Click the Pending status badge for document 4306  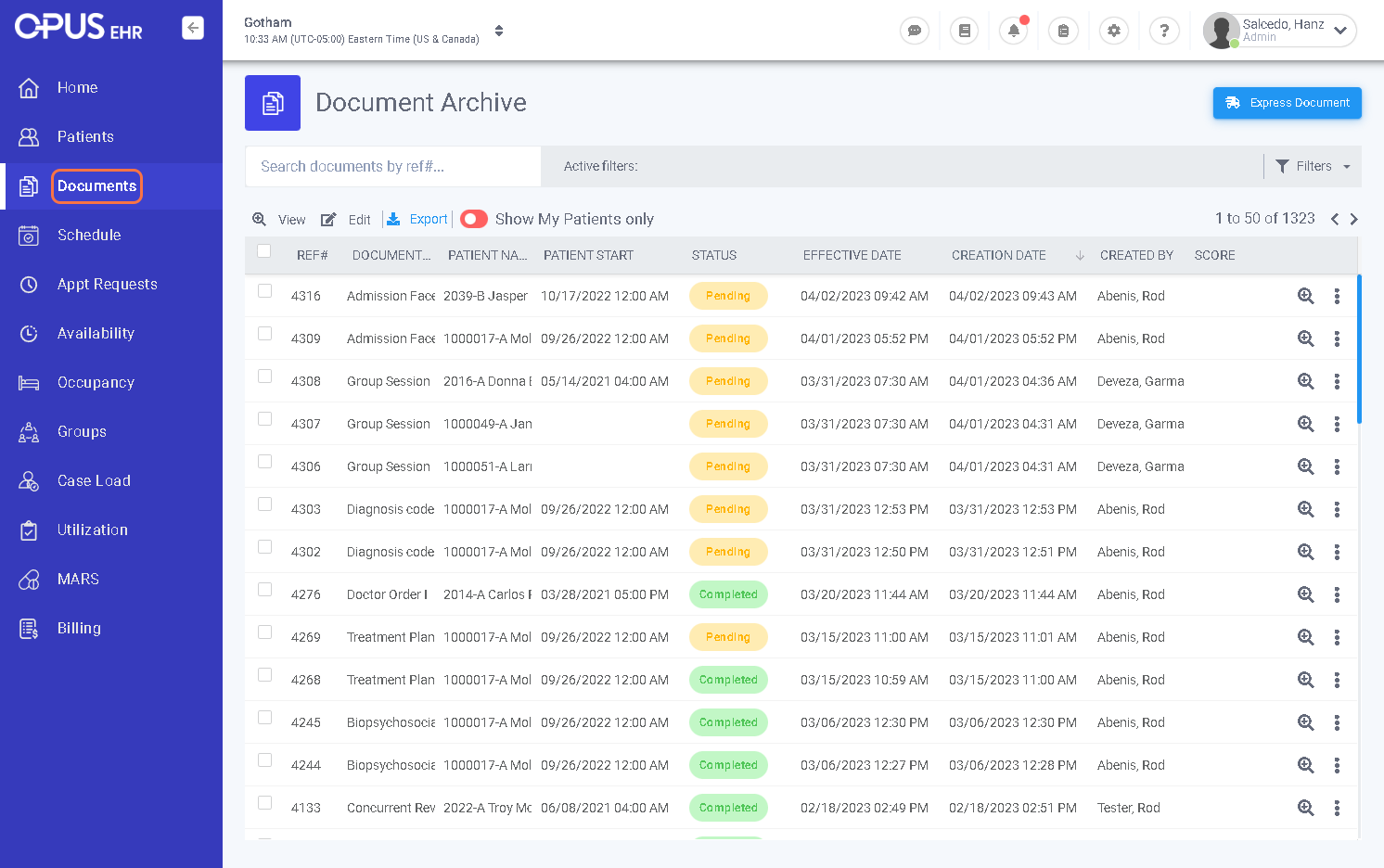pyautogui.click(x=728, y=466)
